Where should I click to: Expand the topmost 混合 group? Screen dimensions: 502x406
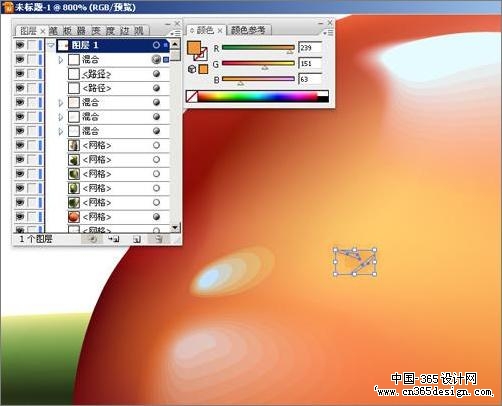(x=61, y=60)
